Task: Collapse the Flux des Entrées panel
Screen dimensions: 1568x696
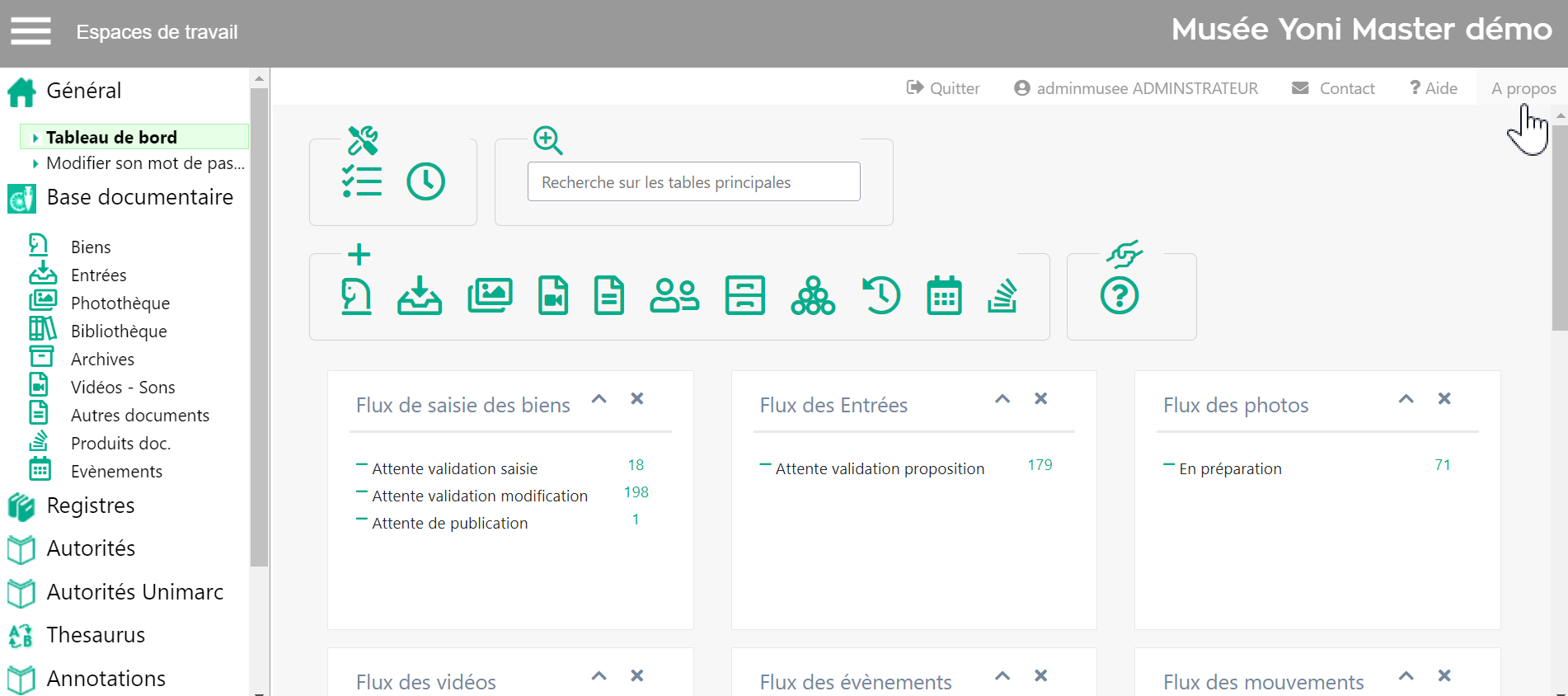Action: pos(1002,399)
